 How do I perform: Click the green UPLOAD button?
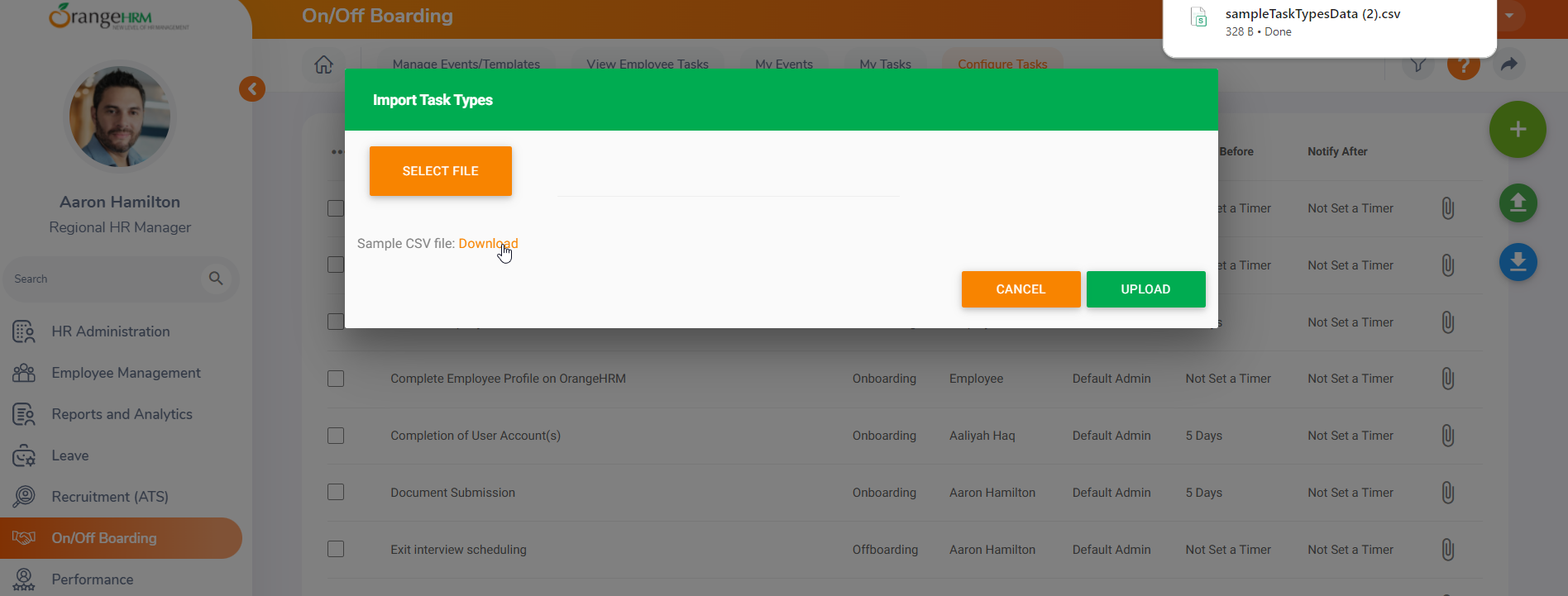1145,289
